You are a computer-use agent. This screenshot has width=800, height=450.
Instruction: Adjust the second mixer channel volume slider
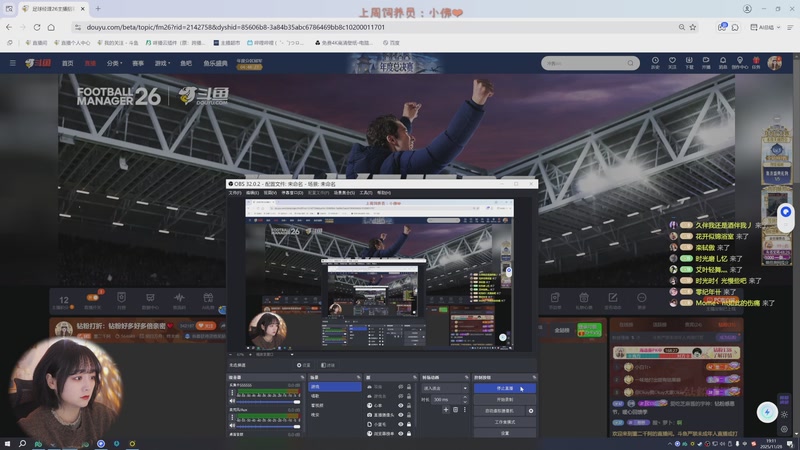point(268,426)
